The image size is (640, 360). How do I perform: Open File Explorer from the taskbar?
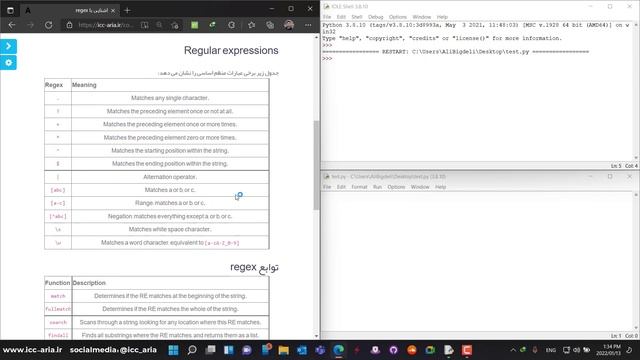point(283,350)
